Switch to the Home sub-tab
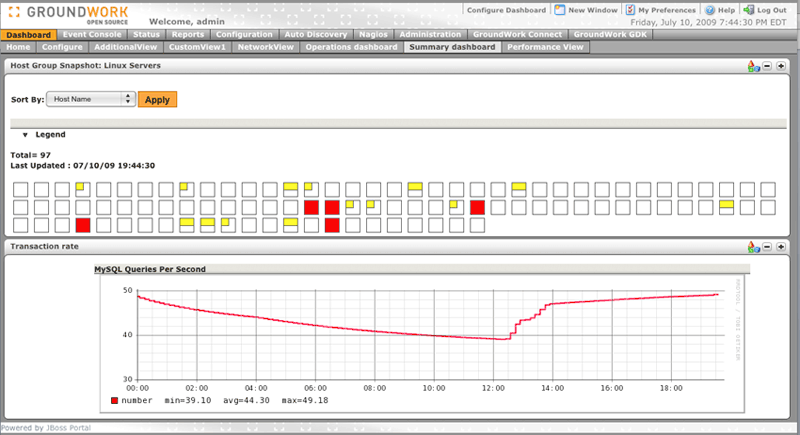Screen dimensions: 800x435 [x=18, y=47]
